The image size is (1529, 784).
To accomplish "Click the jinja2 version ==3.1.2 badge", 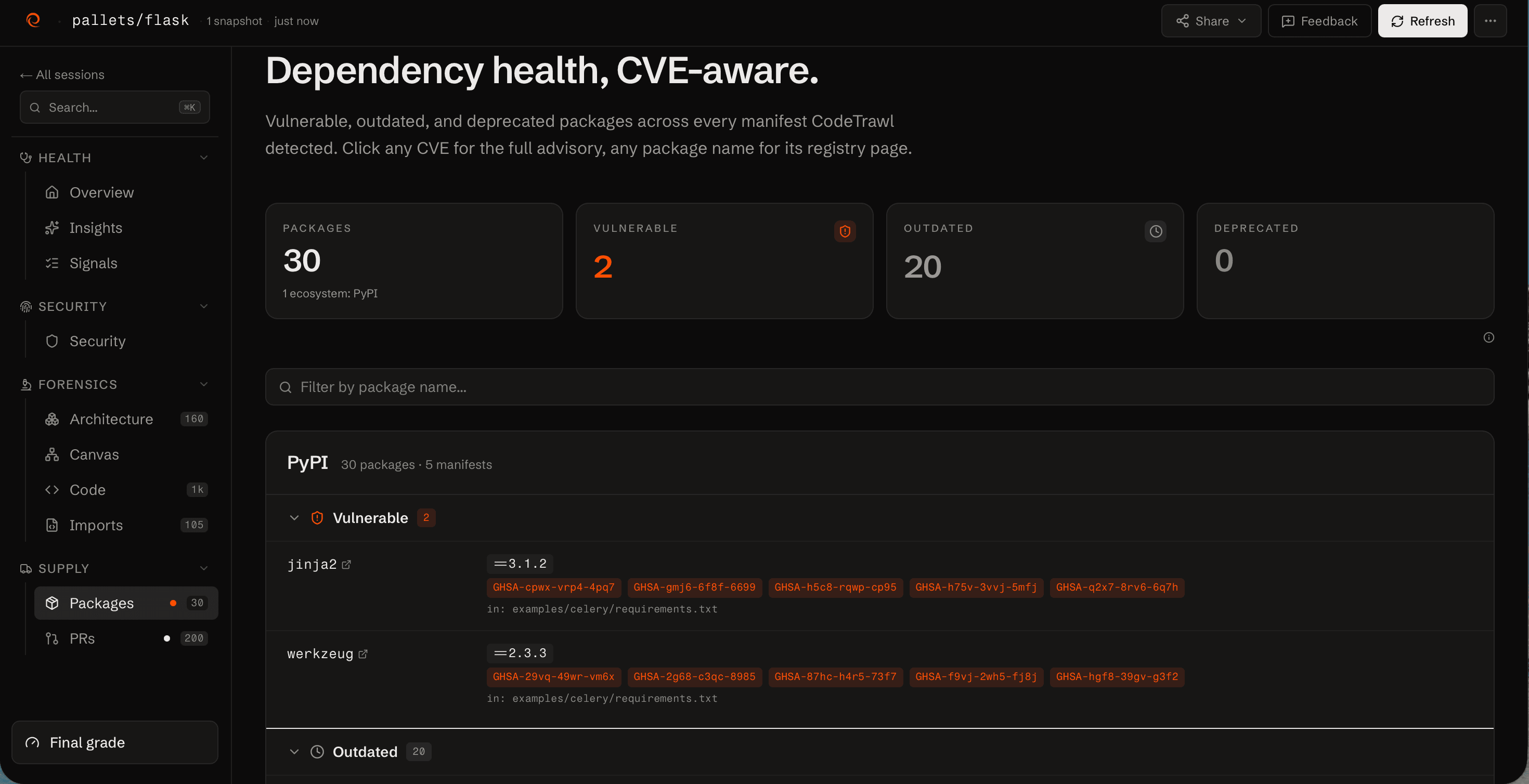I will [520, 564].
